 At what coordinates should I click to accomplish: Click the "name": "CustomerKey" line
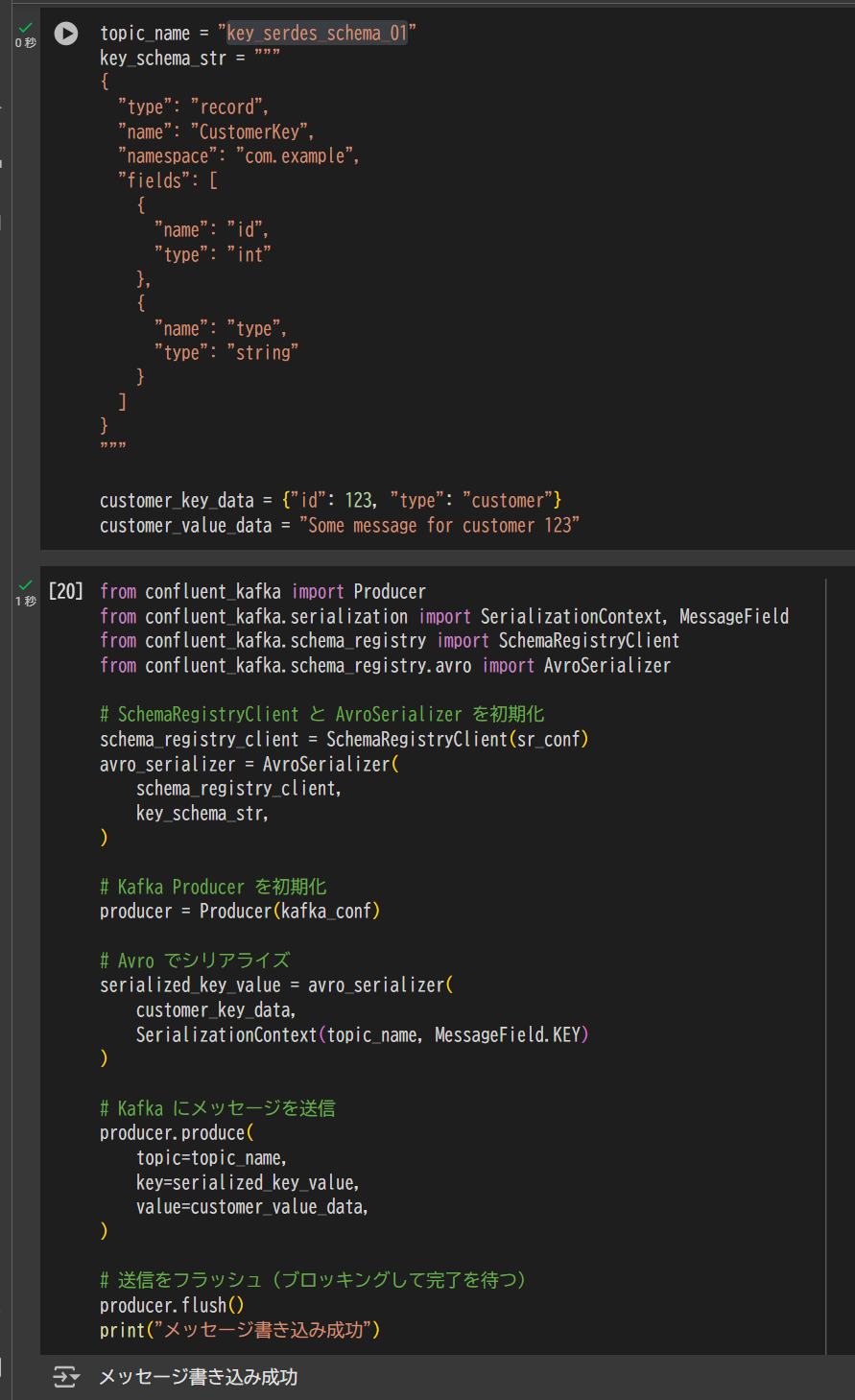pos(216,131)
